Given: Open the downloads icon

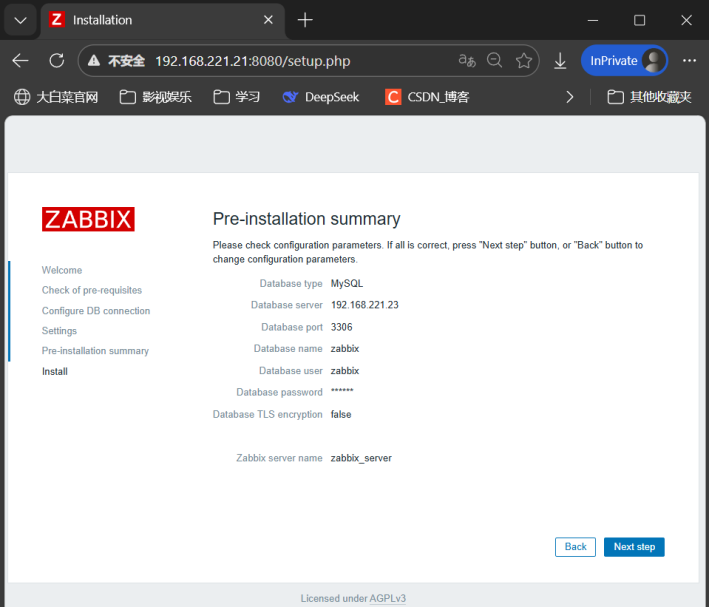Looking at the screenshot, I should pos(560,61).
